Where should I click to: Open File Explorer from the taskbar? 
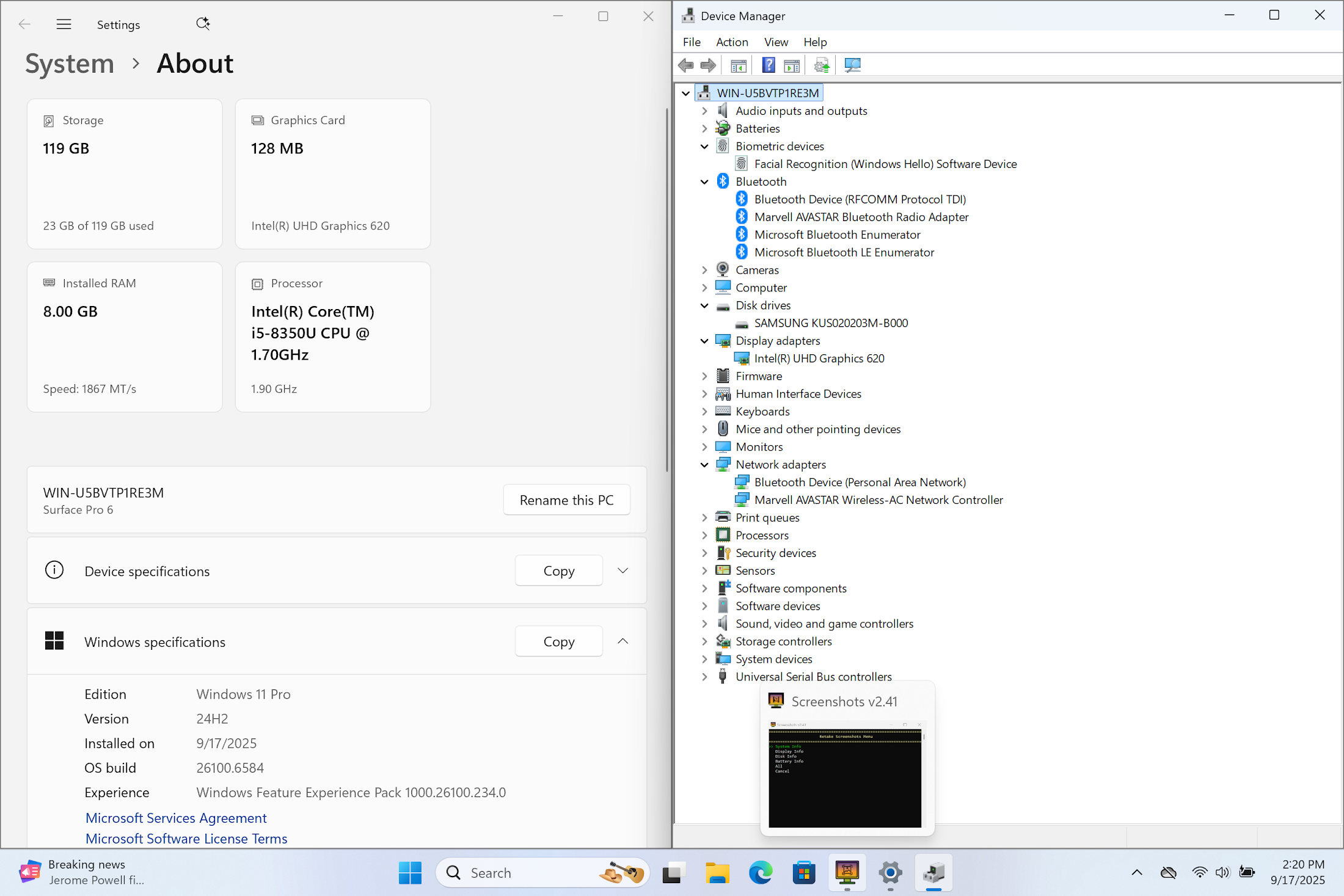[x=717, y=873]
